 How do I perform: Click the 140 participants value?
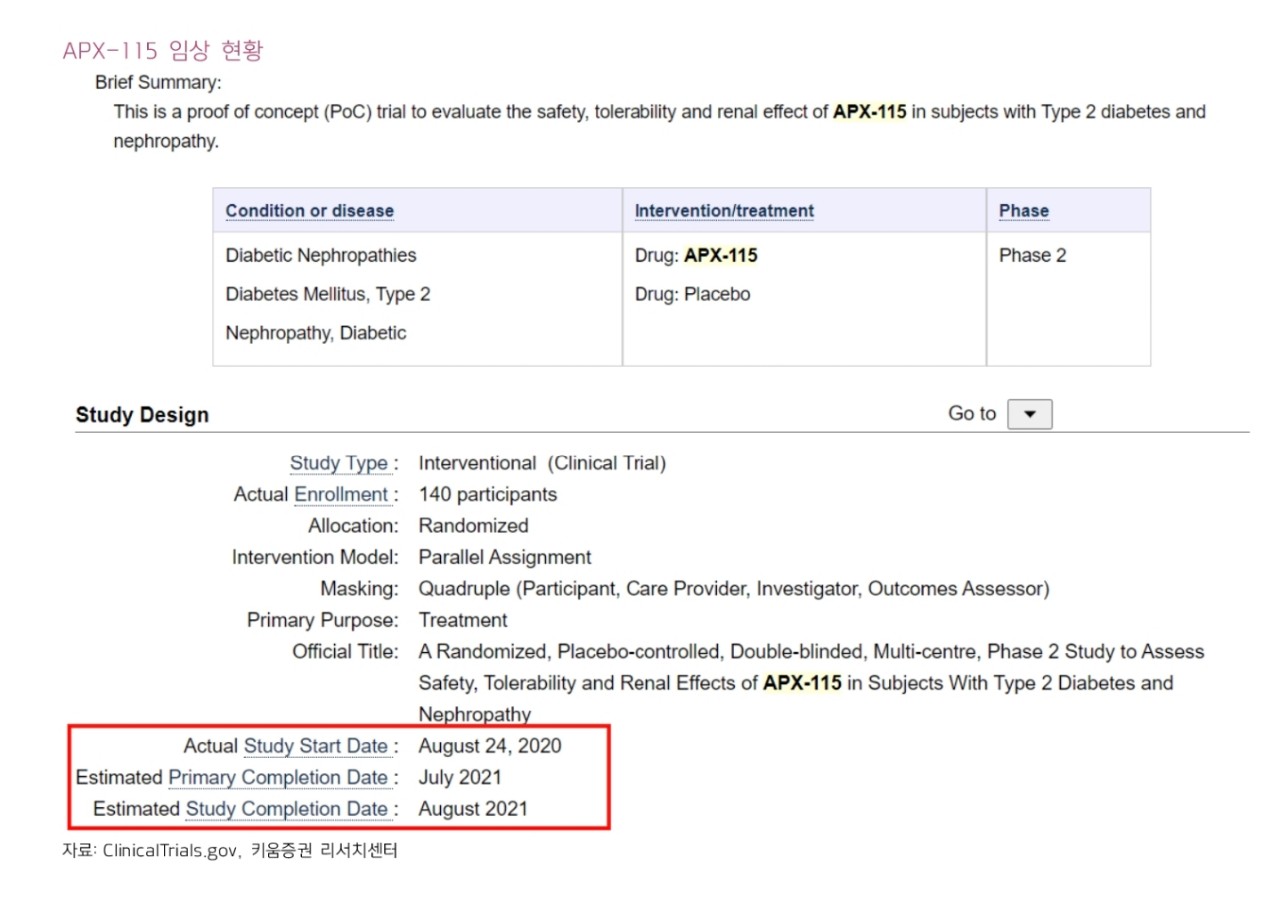pyautogui.click(x=488, y=494)
